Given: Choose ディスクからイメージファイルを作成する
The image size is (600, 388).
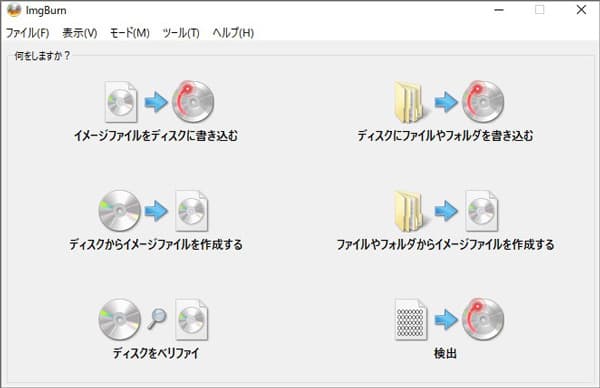Looking at the screenshot, I should (x=156, y=245).
